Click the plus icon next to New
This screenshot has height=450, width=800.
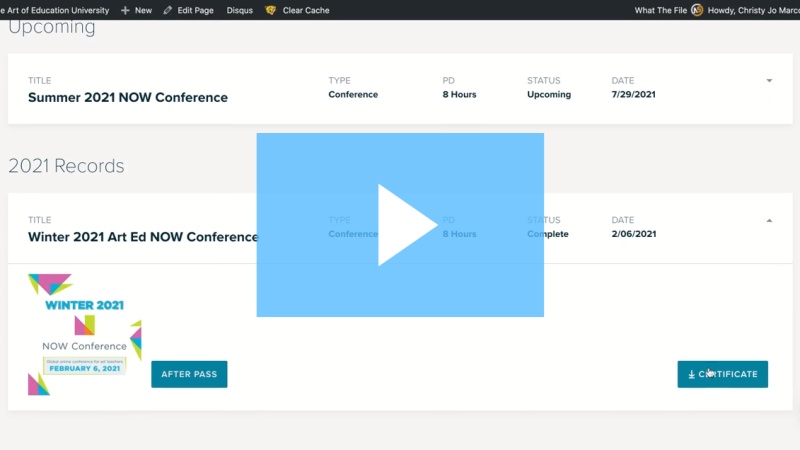coord(125,10)
